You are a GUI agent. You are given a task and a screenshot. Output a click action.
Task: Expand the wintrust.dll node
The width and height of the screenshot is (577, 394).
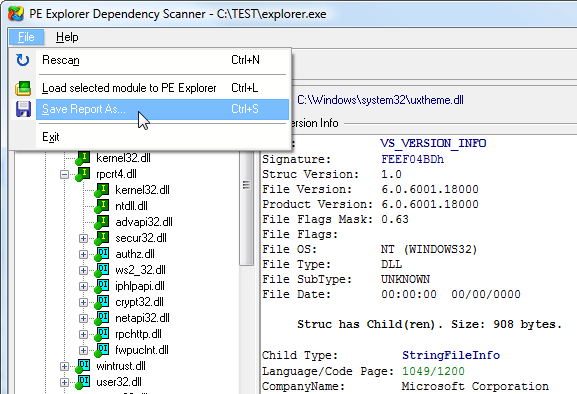point(64,366)
